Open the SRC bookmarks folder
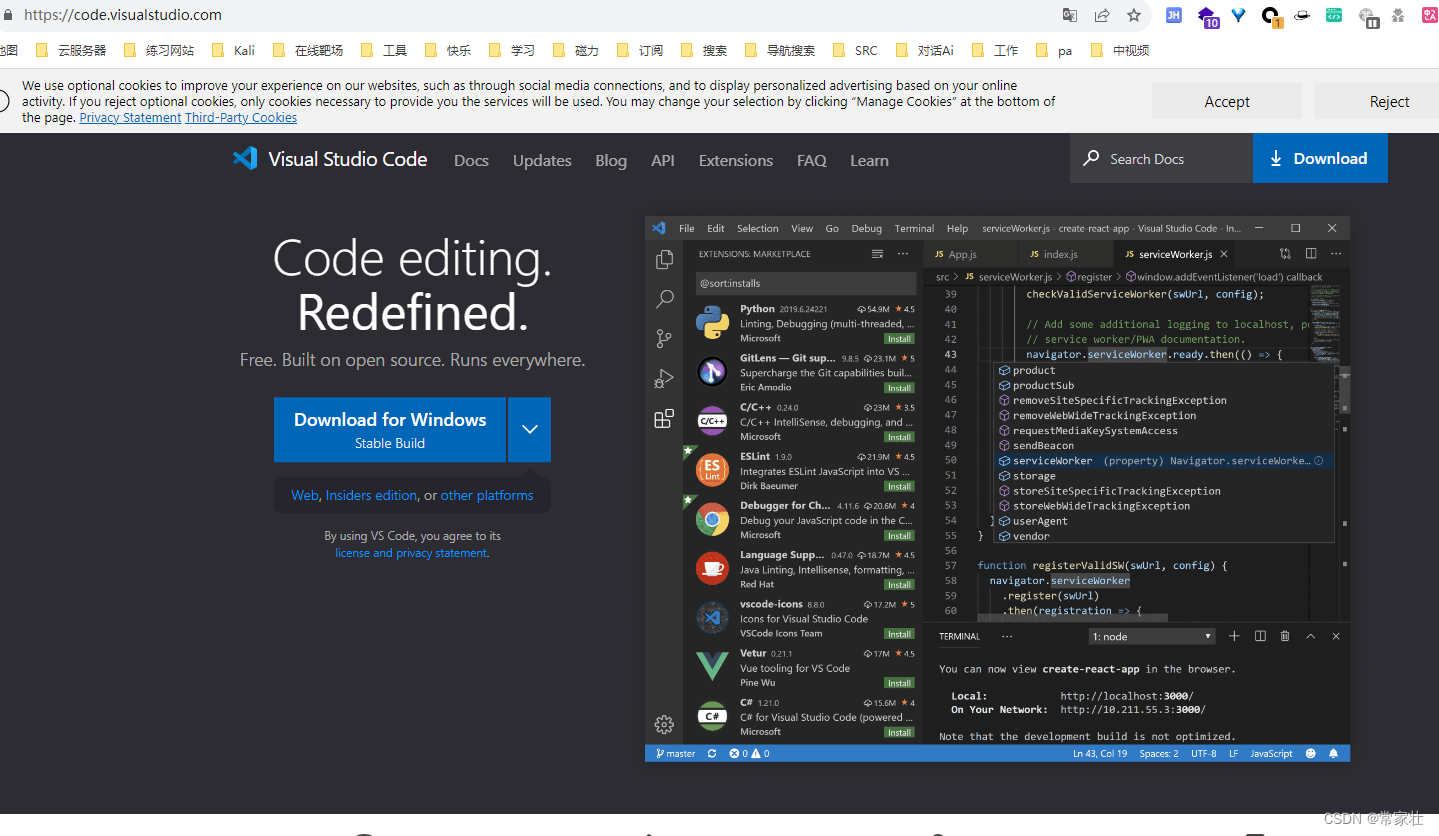Viewport: 1439px width, 836px height. 854,50
